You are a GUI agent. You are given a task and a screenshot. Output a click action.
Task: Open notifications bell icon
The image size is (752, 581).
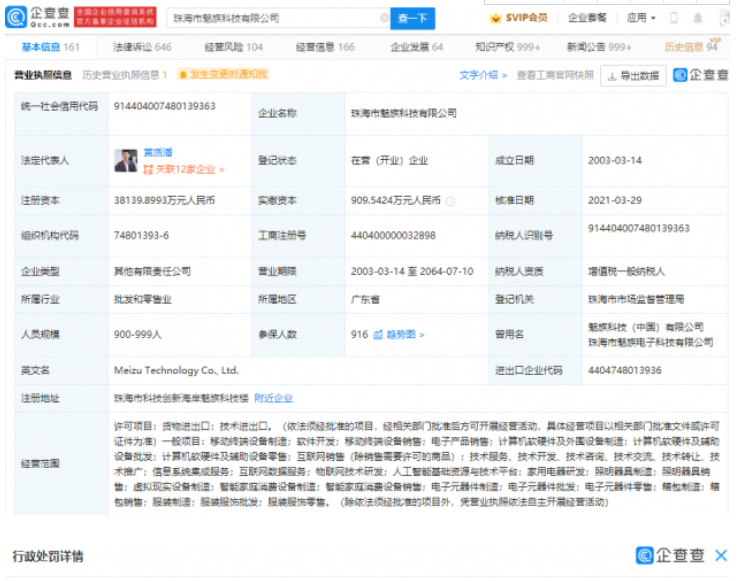pyautogui.click(x=698, y=18)
